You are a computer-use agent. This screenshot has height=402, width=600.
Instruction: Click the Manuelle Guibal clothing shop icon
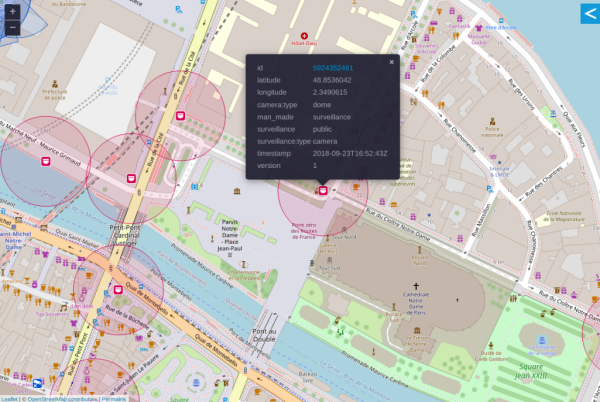[x=479, y=28]
